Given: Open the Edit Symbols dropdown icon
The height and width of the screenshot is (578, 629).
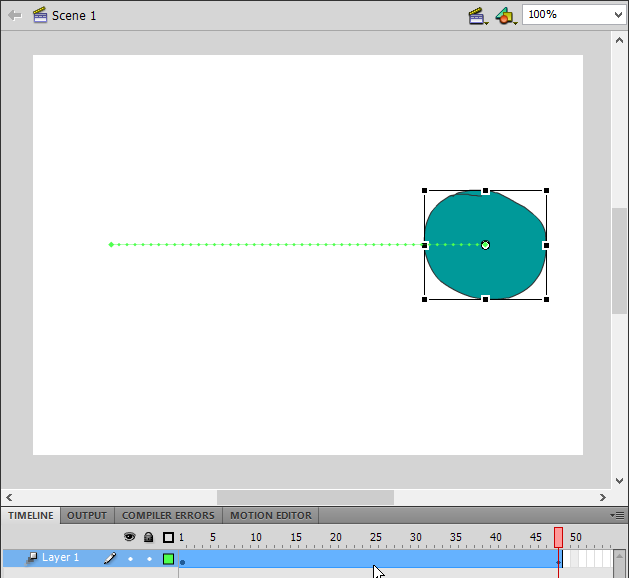Looking at the screenshot, I should click(506, 16).
